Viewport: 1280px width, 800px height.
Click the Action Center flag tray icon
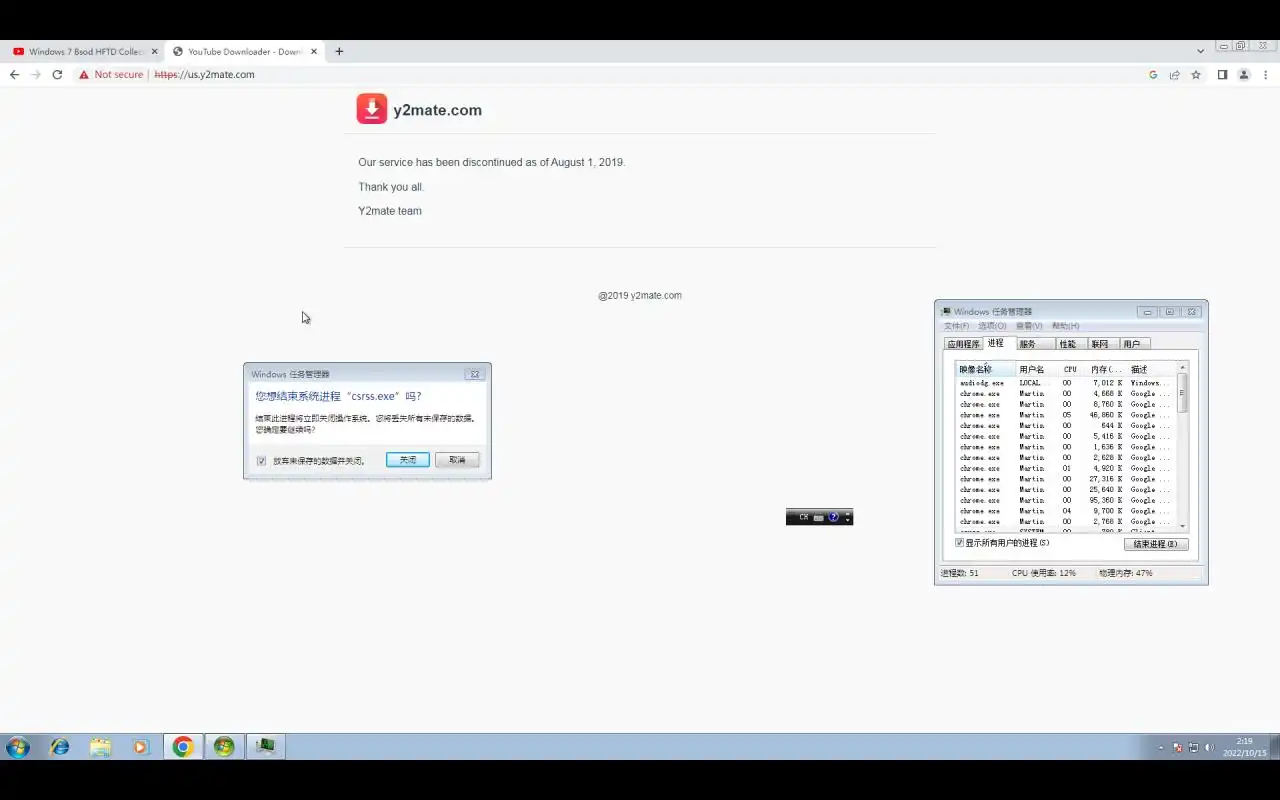1177,747
